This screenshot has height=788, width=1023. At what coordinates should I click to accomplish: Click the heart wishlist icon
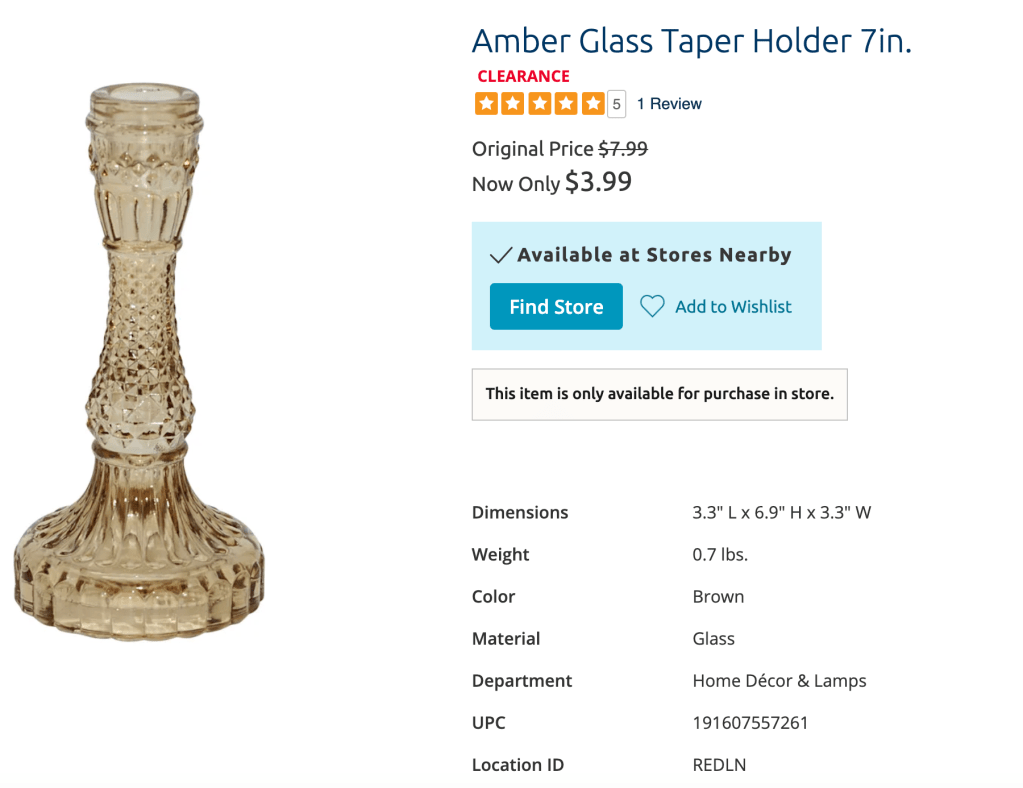pyautogui.click(x=652, y=307)
